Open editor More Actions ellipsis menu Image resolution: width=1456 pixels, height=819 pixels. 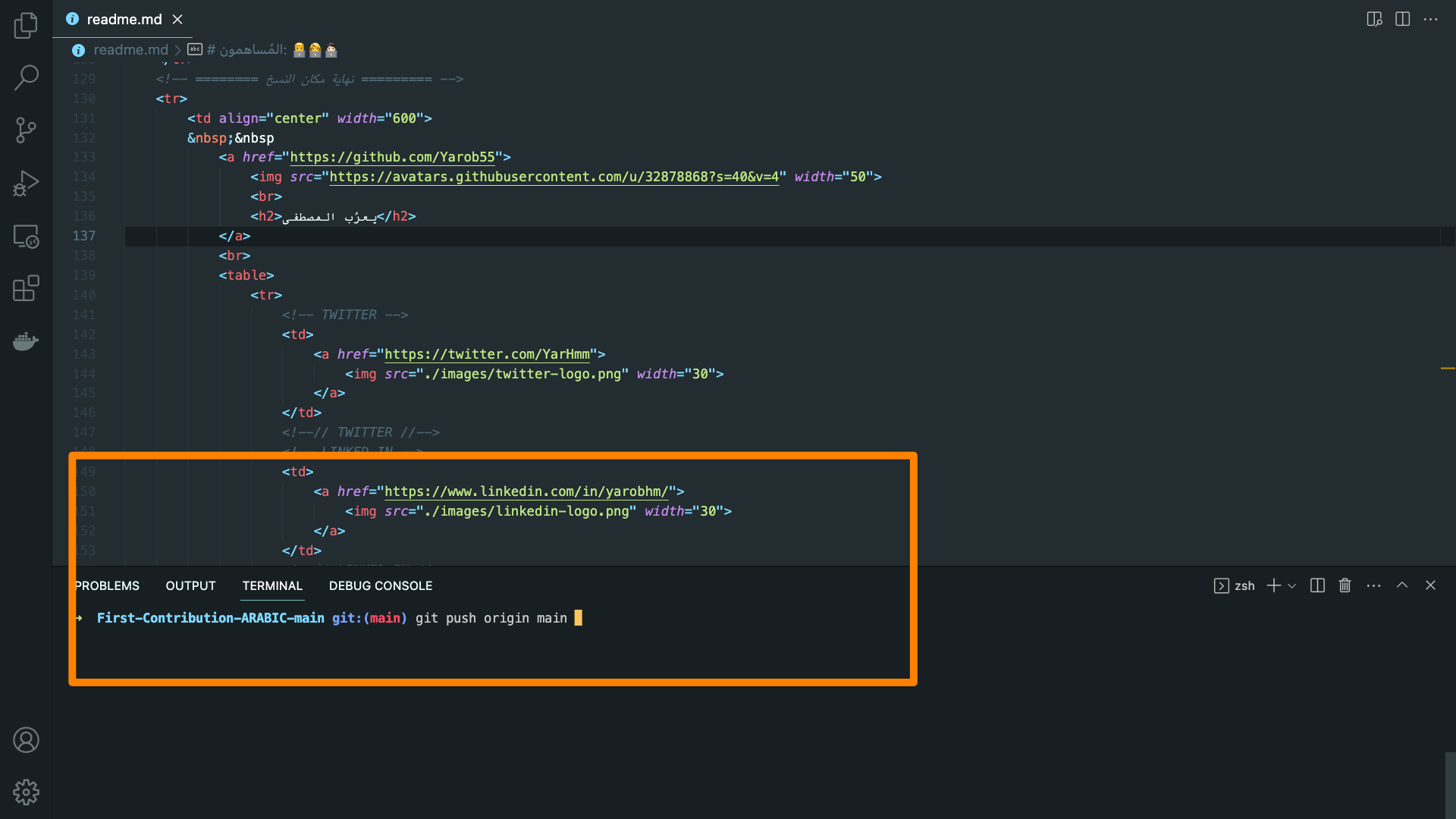click(x=1430, y=19)
